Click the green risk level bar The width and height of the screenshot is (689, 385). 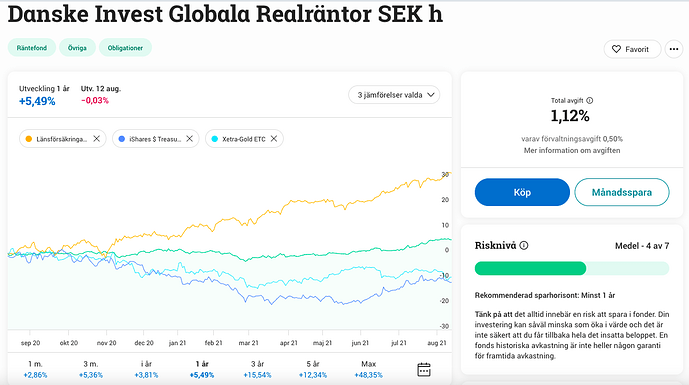pos(572,268)
